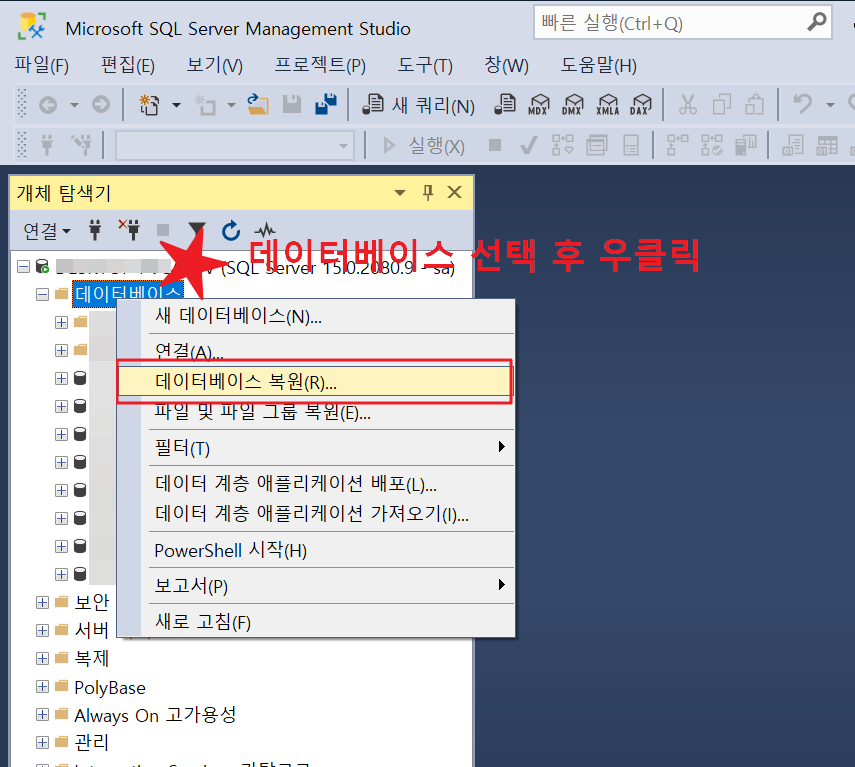
Task: Open the available databases combo box
Action: (234, 146)
